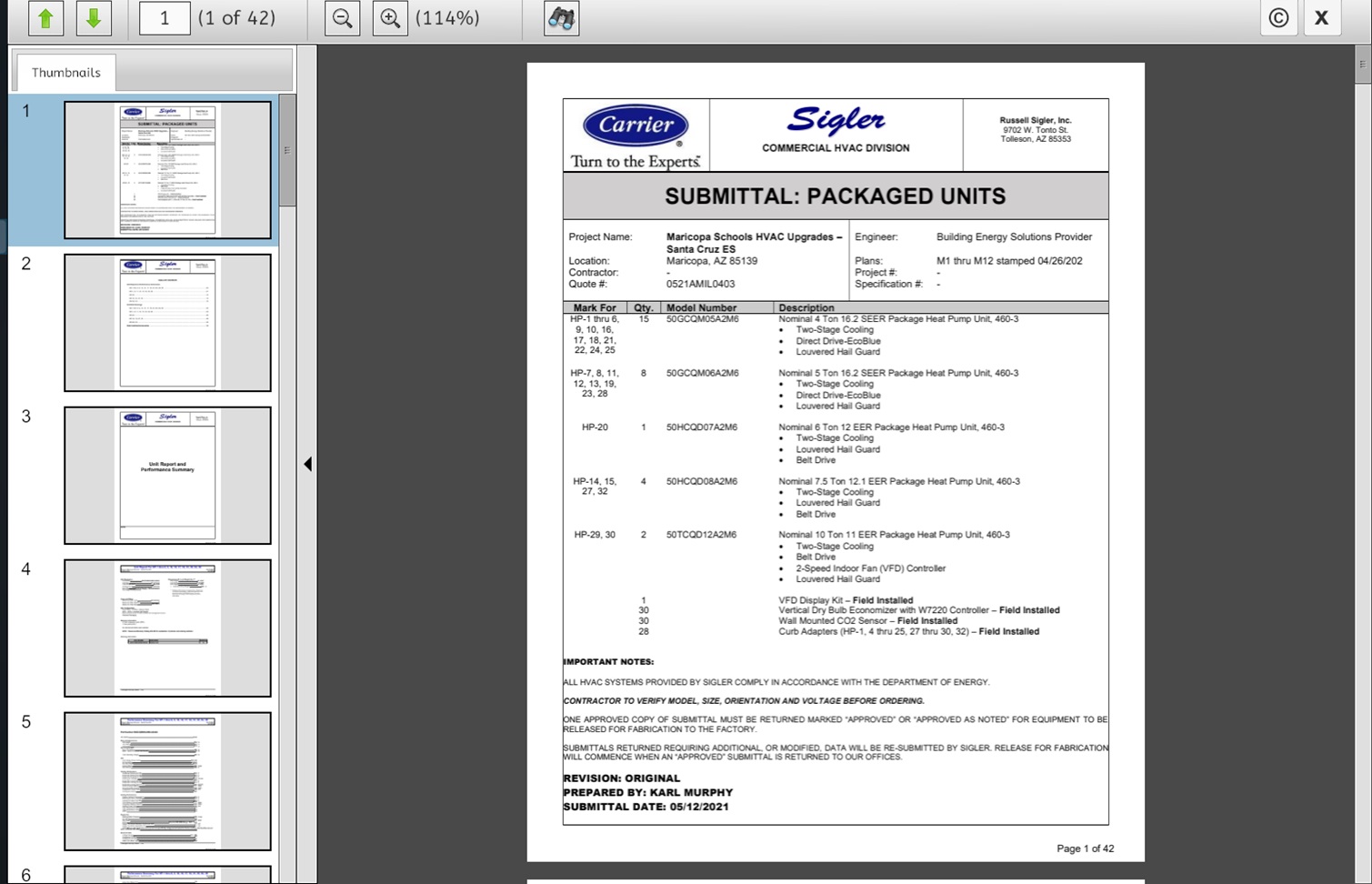Screen dimensions: 1372x884
Task: Click the green down arrow next page icon
Action: click(94, 18)
